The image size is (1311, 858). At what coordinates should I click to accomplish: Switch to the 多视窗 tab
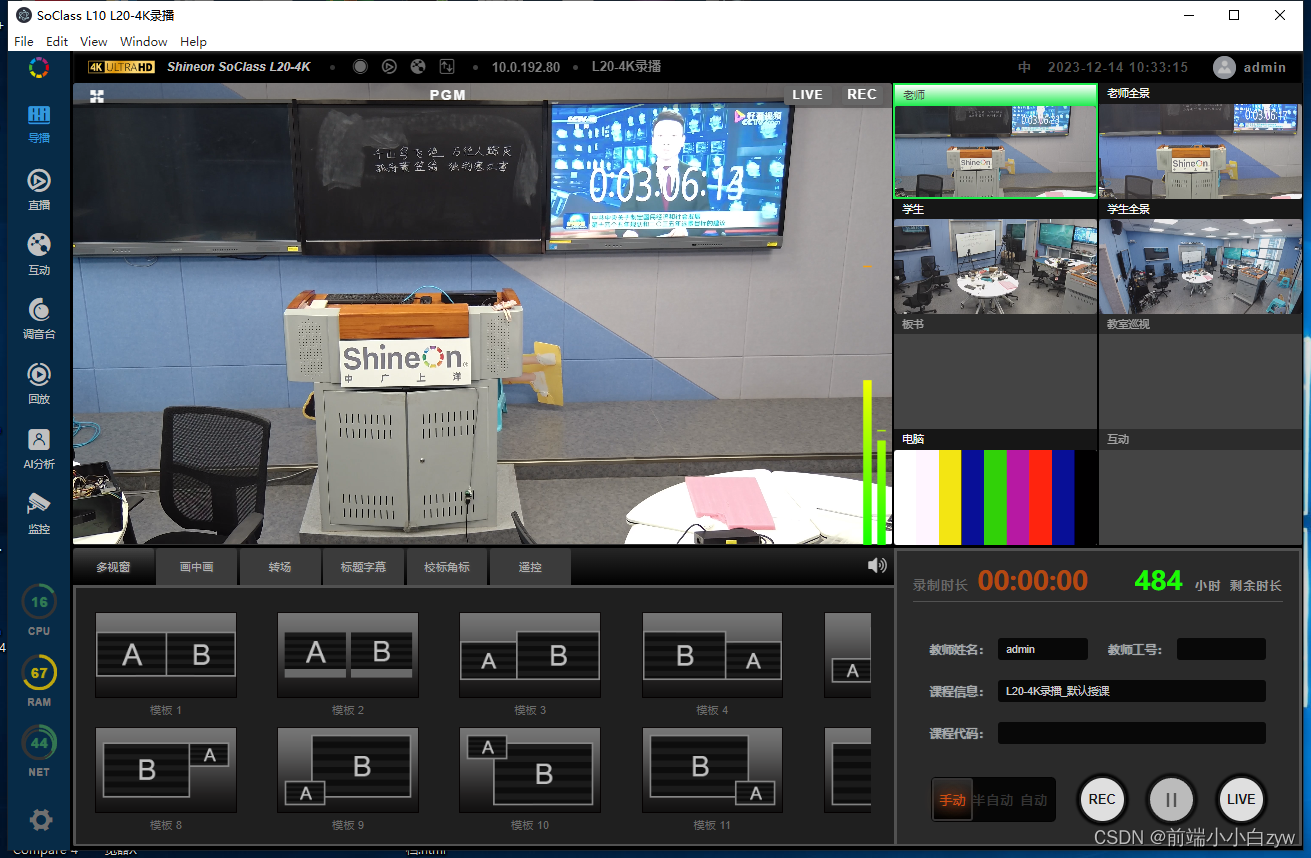(113, 567)
